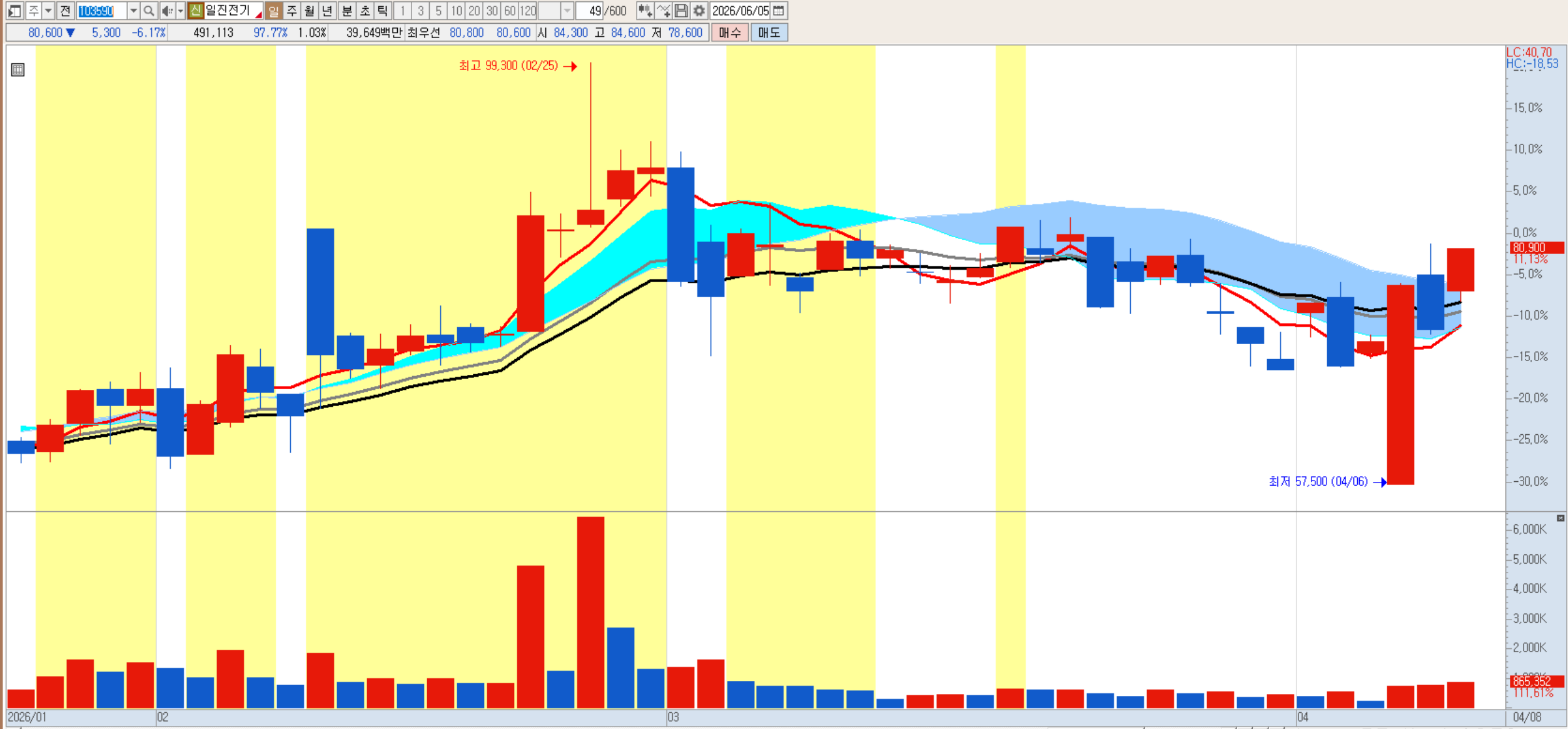Click the red 865,352 volume tag
The height and width of the screenshot is (729, 1568).
point(1537,681)
